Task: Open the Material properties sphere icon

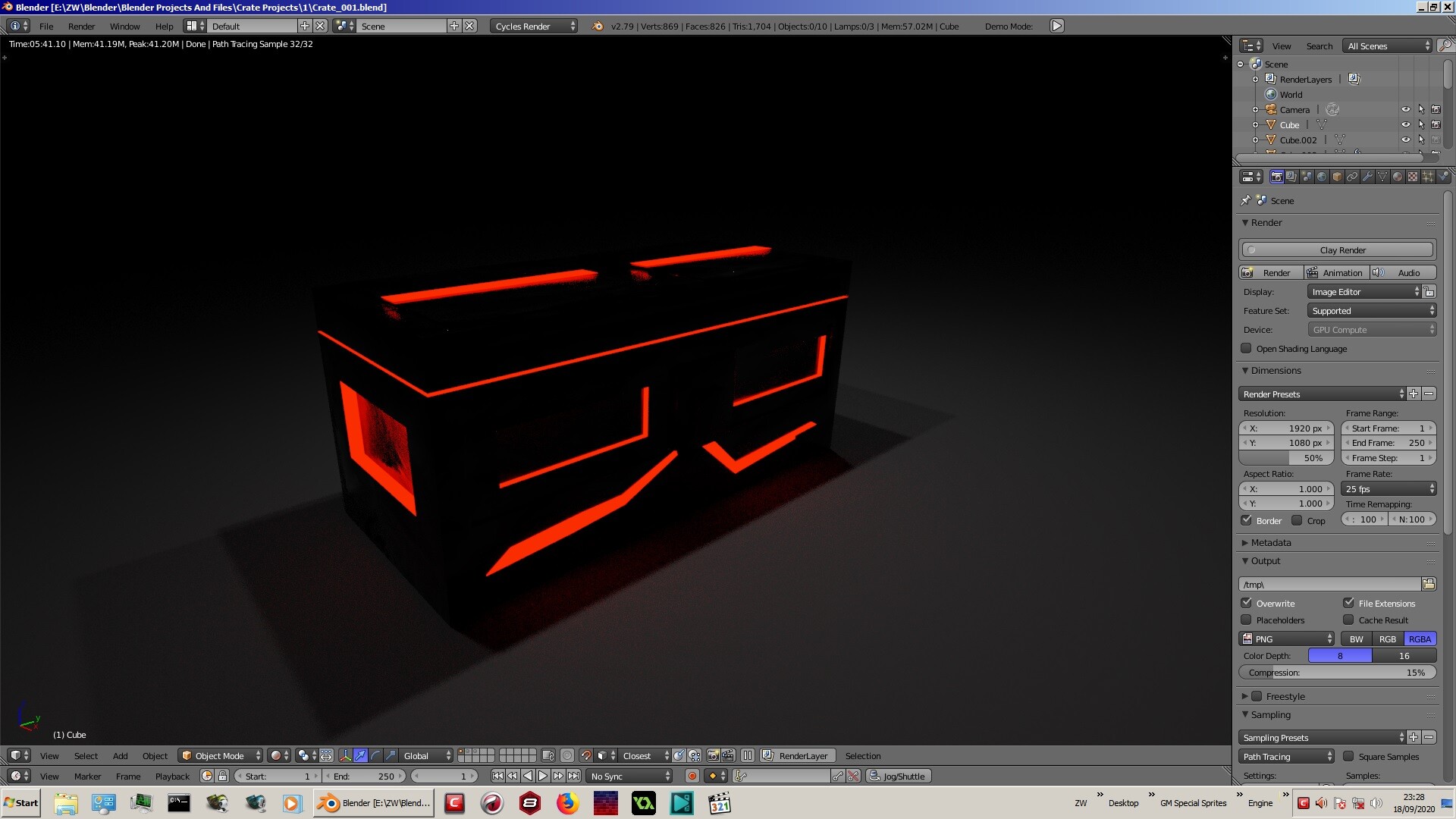Action: click(x=1396, y=177)
